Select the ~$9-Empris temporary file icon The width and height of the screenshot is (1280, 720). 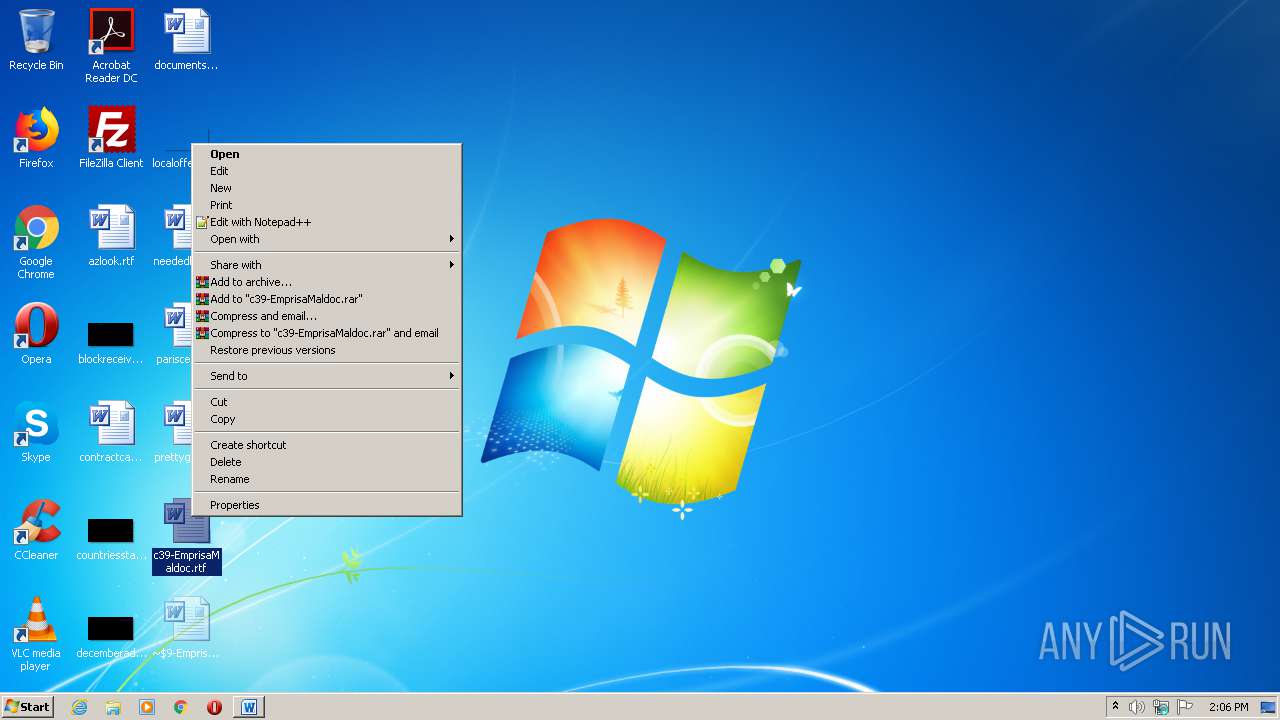tap(186, 628)
